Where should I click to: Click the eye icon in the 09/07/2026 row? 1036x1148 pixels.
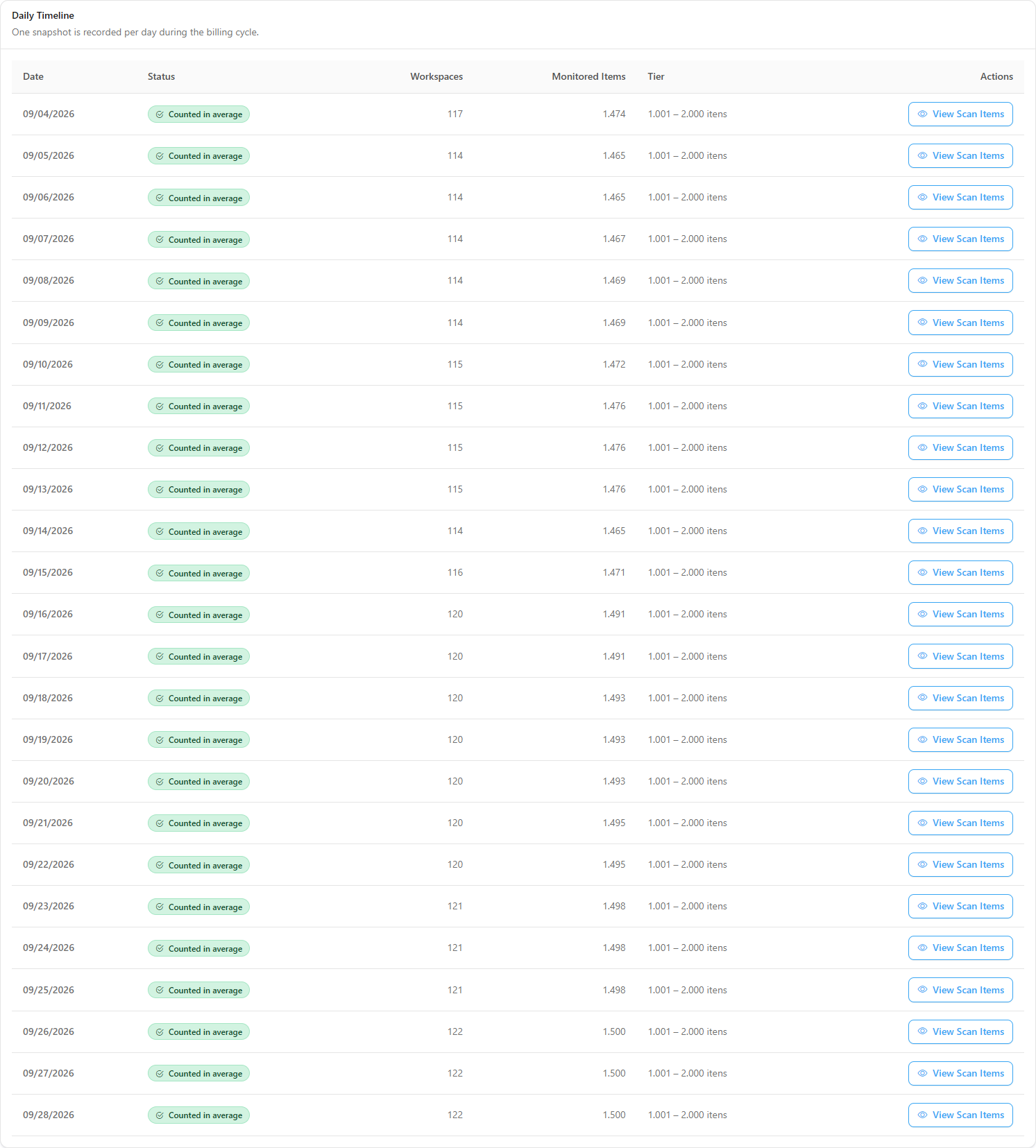pos(922,239)
